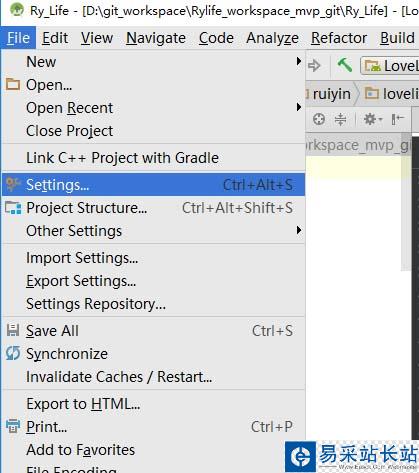Click the Save All floppy disk icon

pyautogui.click(x=13, y=330)
